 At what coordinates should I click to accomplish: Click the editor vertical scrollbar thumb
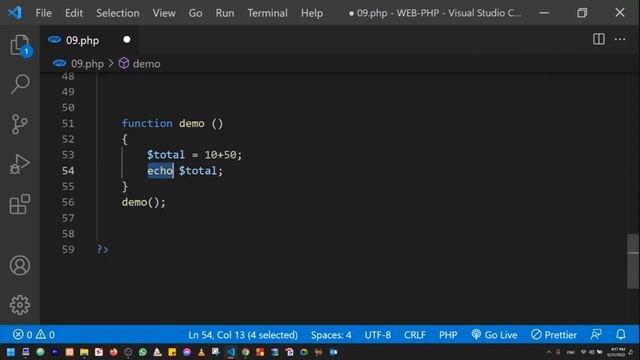coord(633,261)
